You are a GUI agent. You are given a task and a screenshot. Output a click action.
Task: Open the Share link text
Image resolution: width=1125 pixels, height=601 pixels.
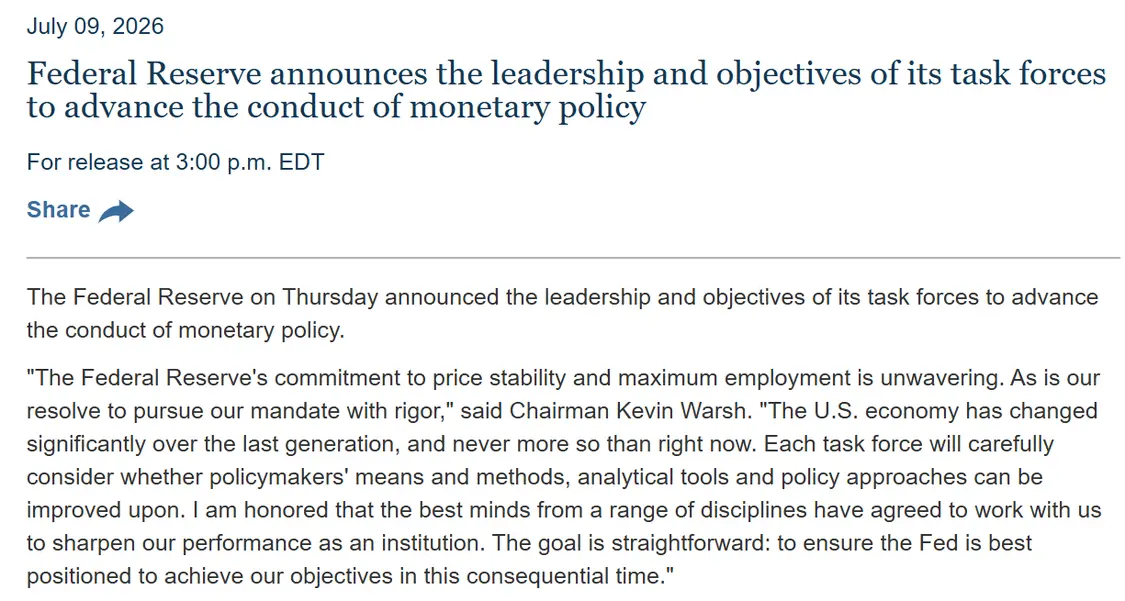pos(58,209)
